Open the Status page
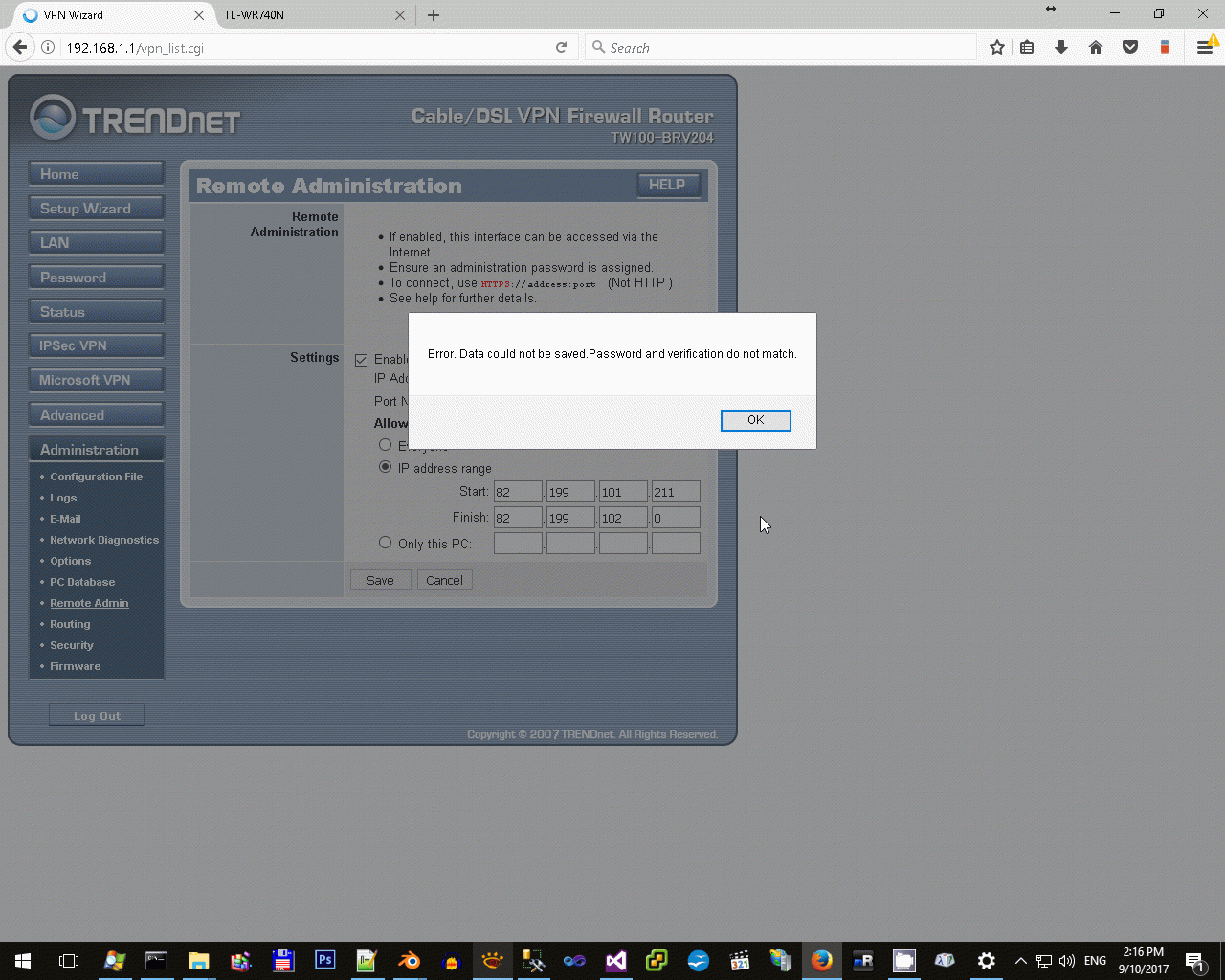Screen dimensions: 1225x980 [97, 312]
